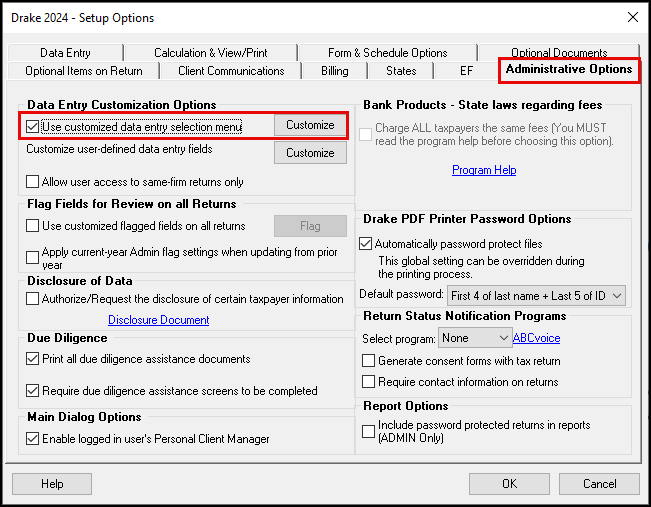The image size is (651, 507).
Task: Follow the ABCvoice link
Action: click(536, 338)
